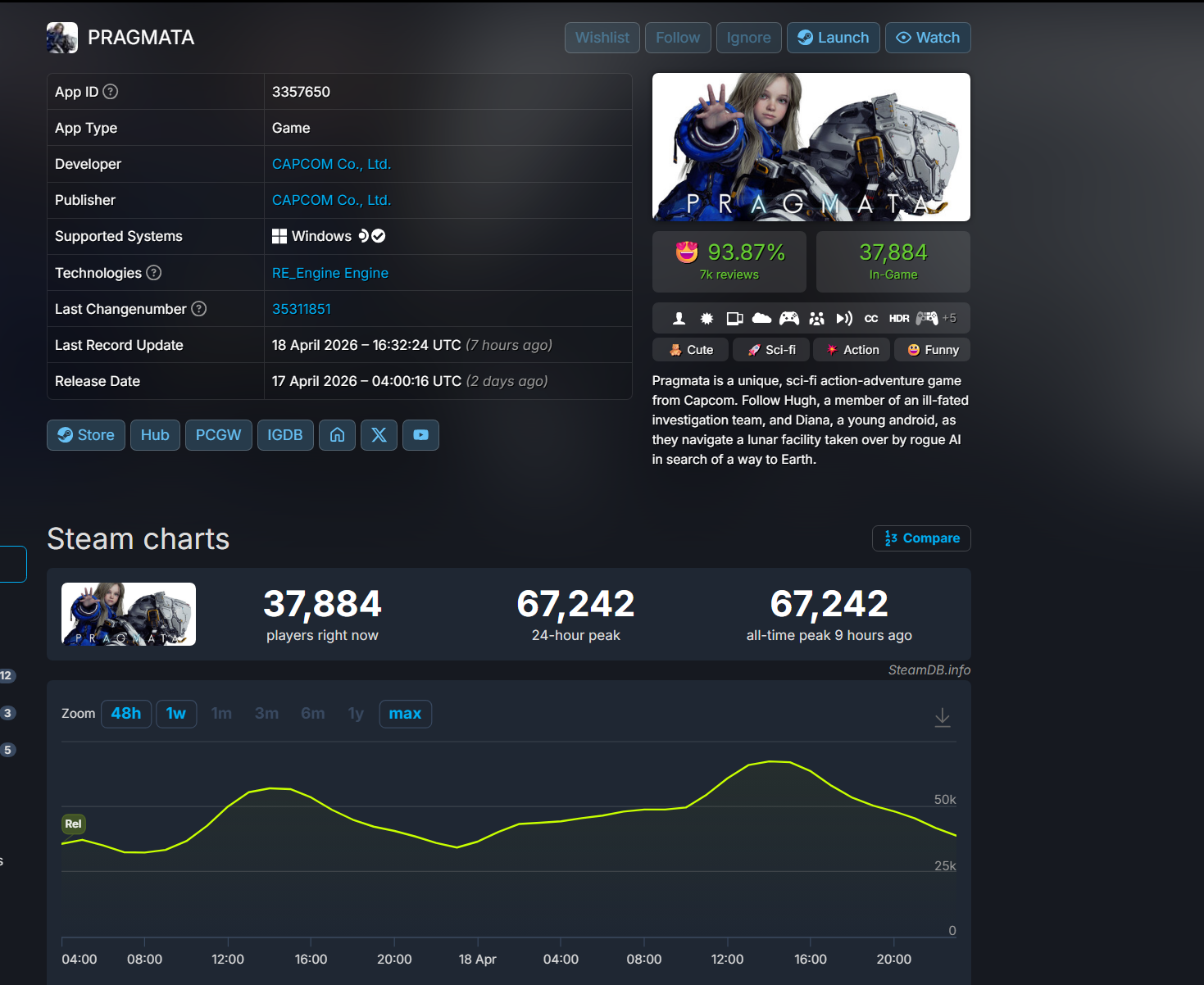1204x985 pixels.
Task: Click the Rel release marker on chart
Action: click(74, 824)
